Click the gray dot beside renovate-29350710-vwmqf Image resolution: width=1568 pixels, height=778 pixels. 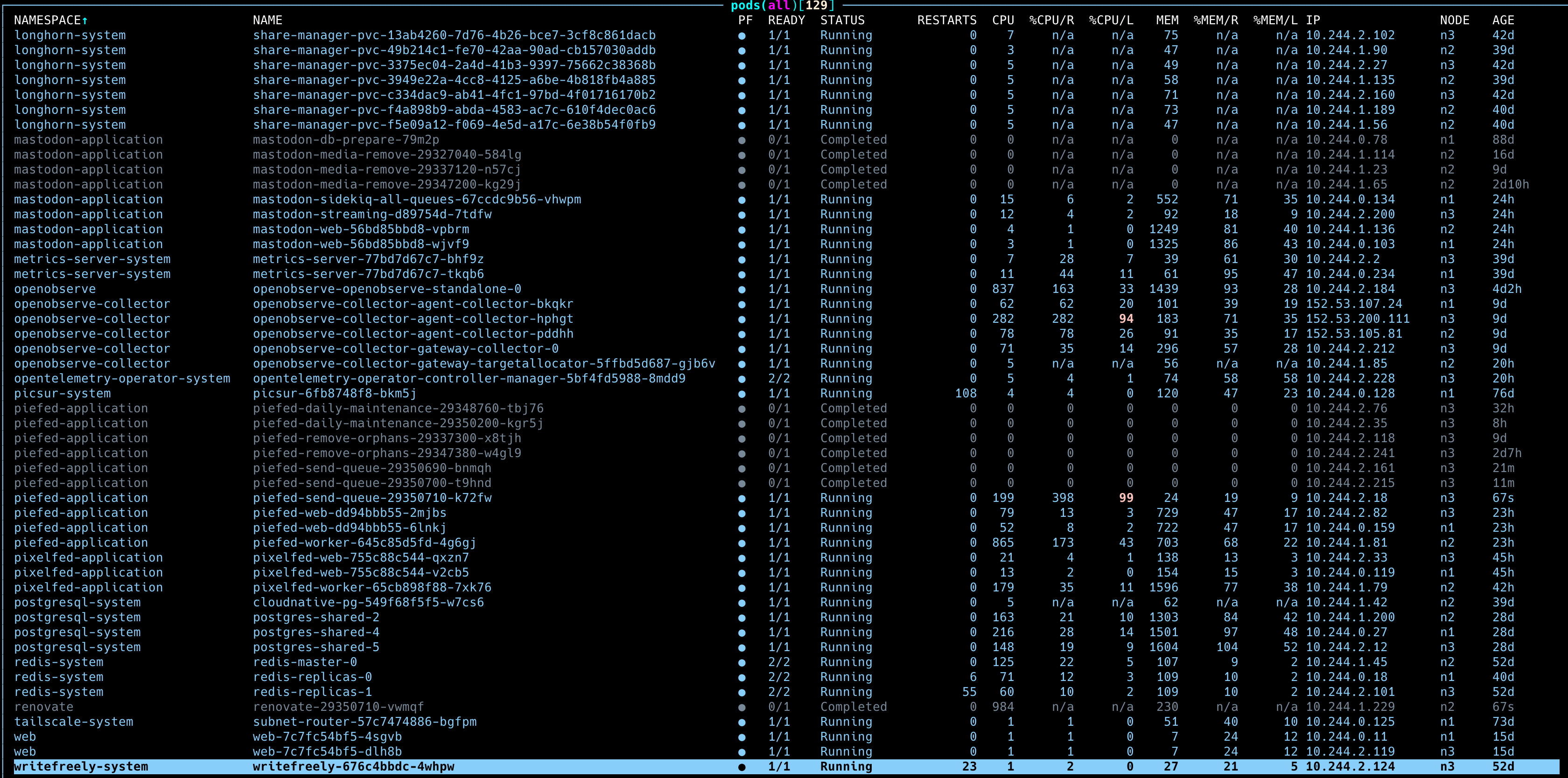tap(742, 706)
